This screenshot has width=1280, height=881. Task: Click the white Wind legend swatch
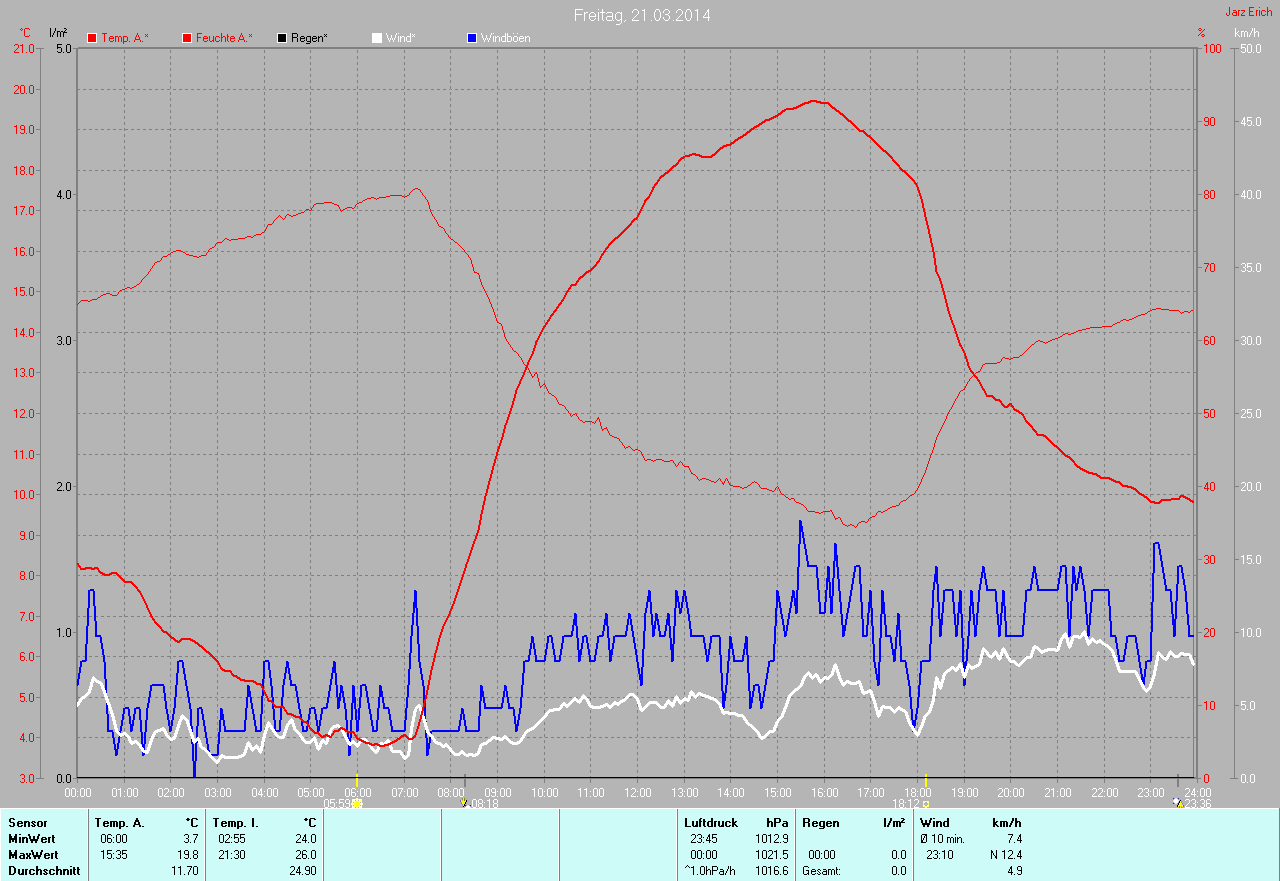[x=377, y=38]
